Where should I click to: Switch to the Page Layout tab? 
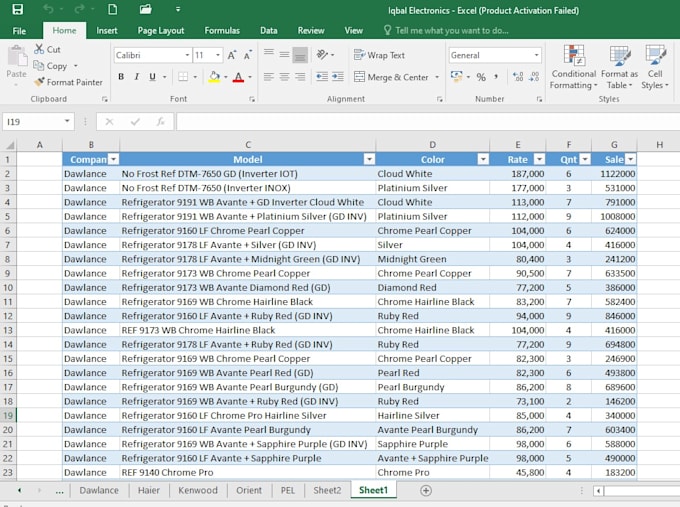pyautogui.click(x=161, y=30)
